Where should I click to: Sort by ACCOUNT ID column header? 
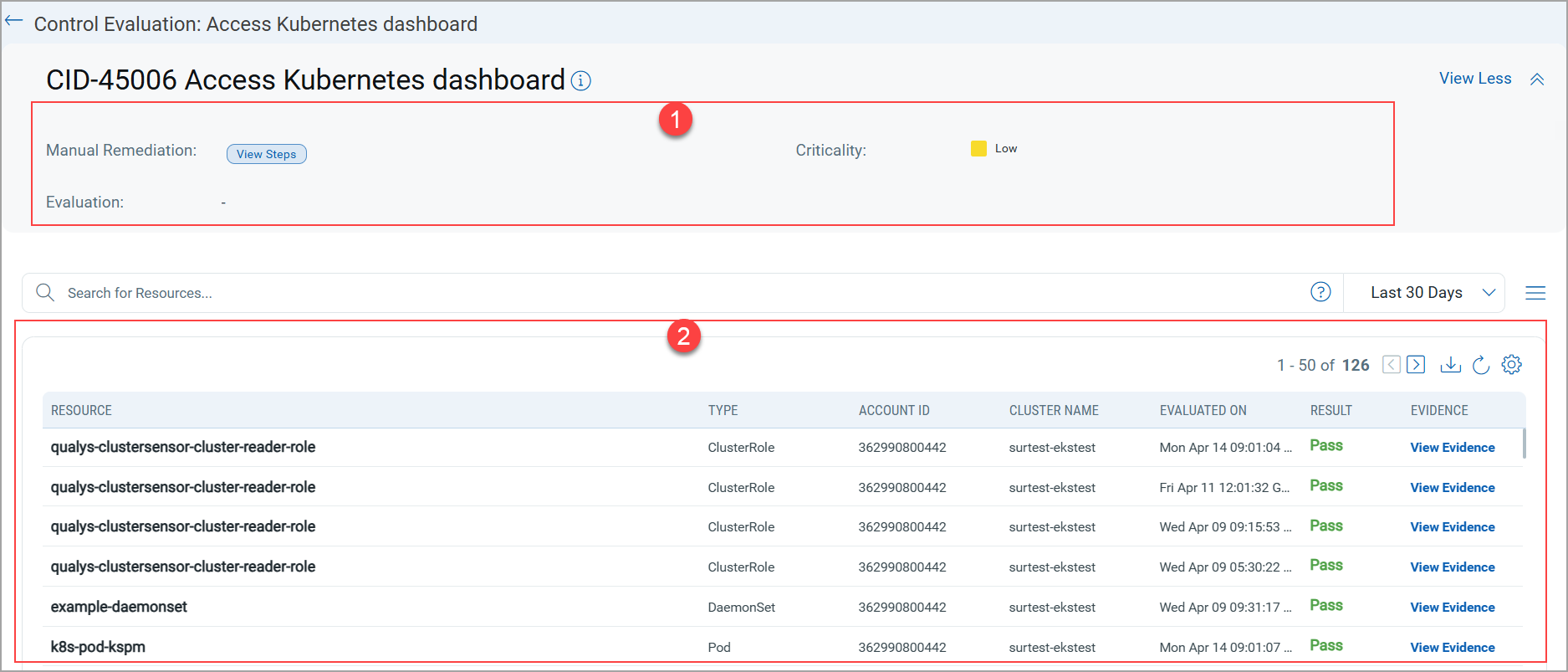pyautogui.click(x=894, y=410)
